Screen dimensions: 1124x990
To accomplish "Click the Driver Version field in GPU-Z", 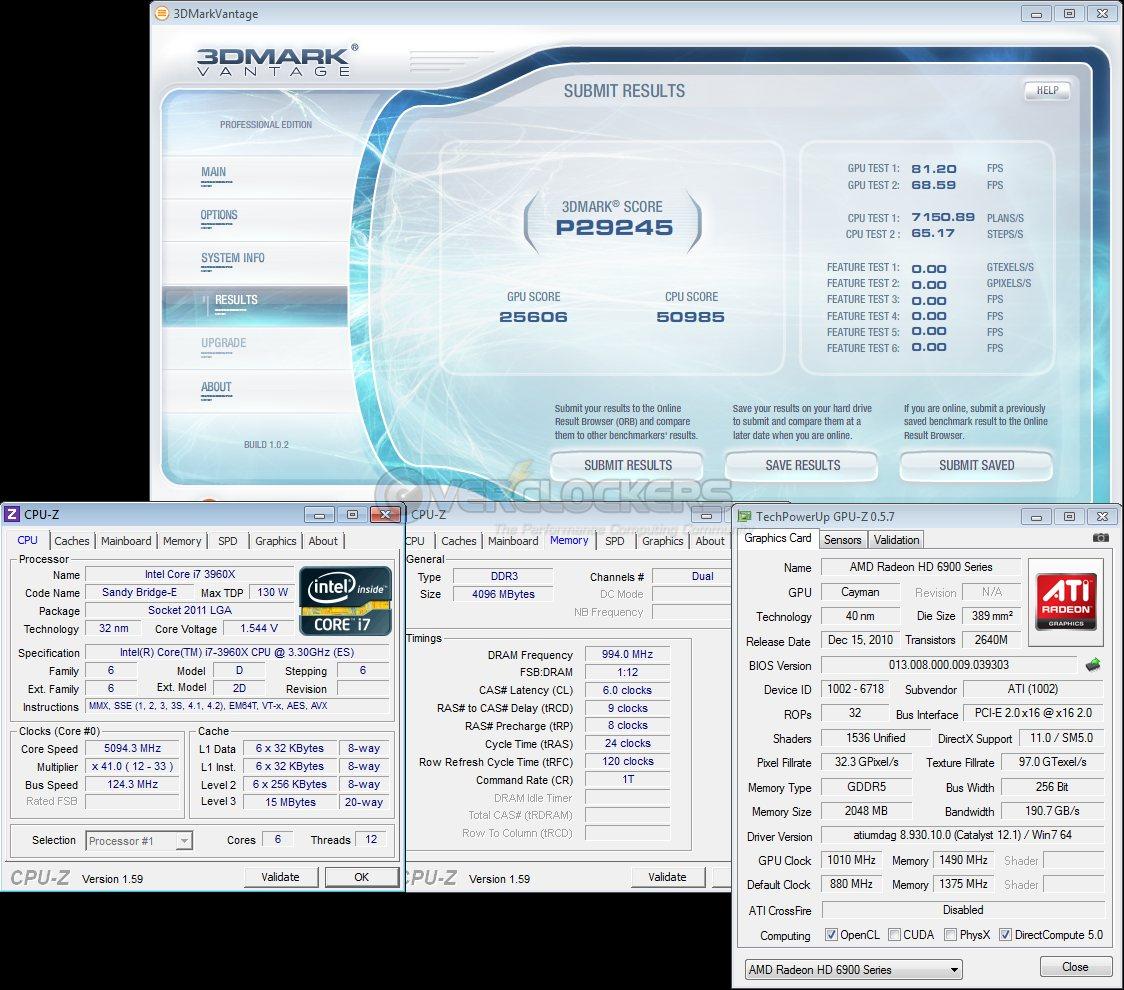I will (962, 836).
